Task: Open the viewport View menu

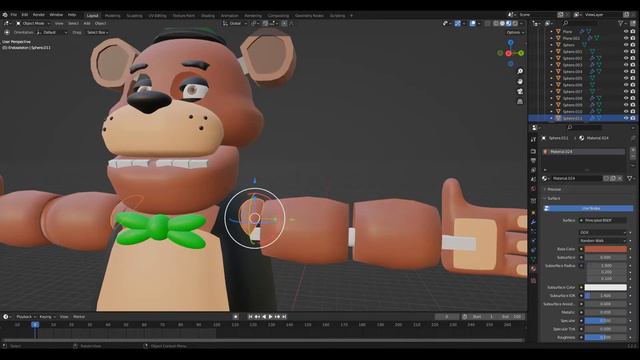Action: (x=59, y=23)
